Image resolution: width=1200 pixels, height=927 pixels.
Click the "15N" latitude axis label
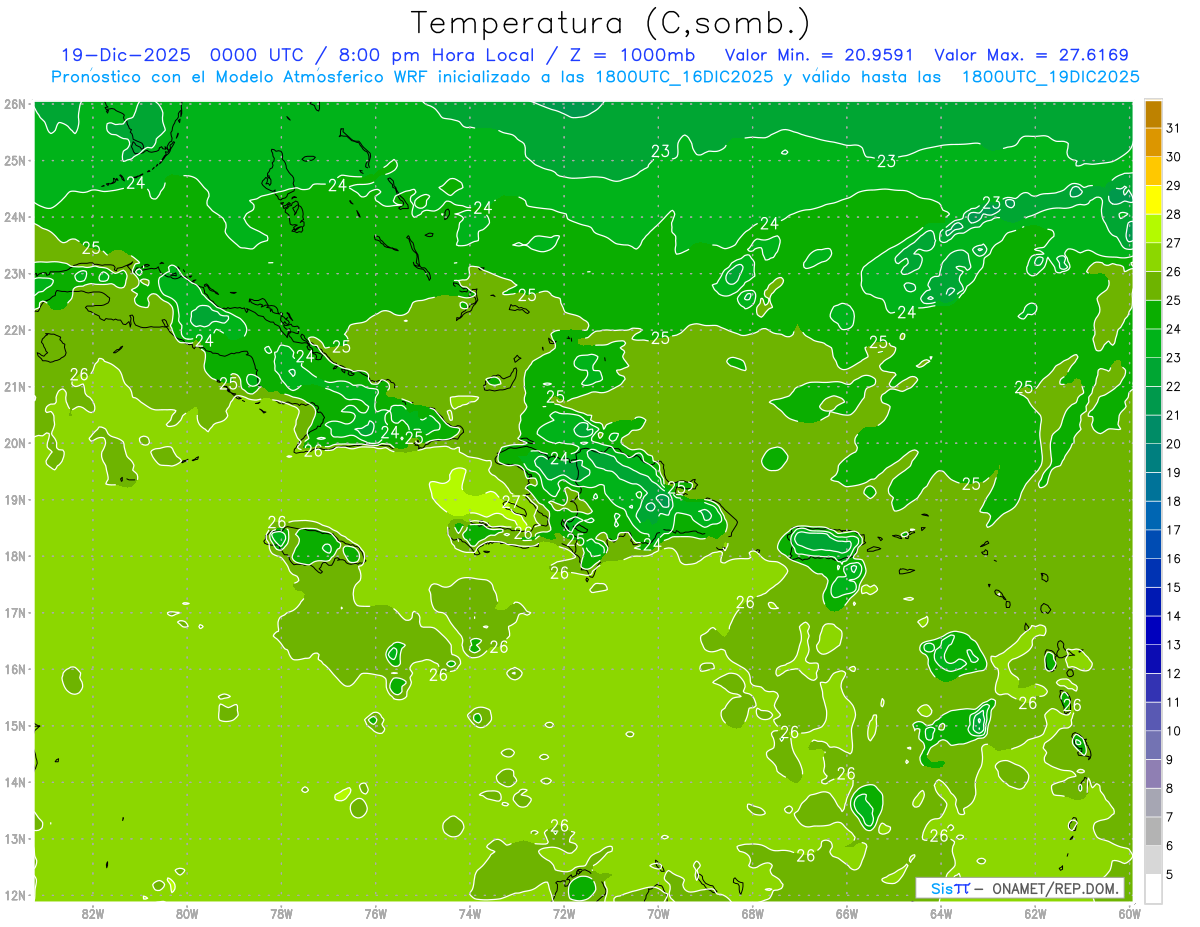click(15, 725)
